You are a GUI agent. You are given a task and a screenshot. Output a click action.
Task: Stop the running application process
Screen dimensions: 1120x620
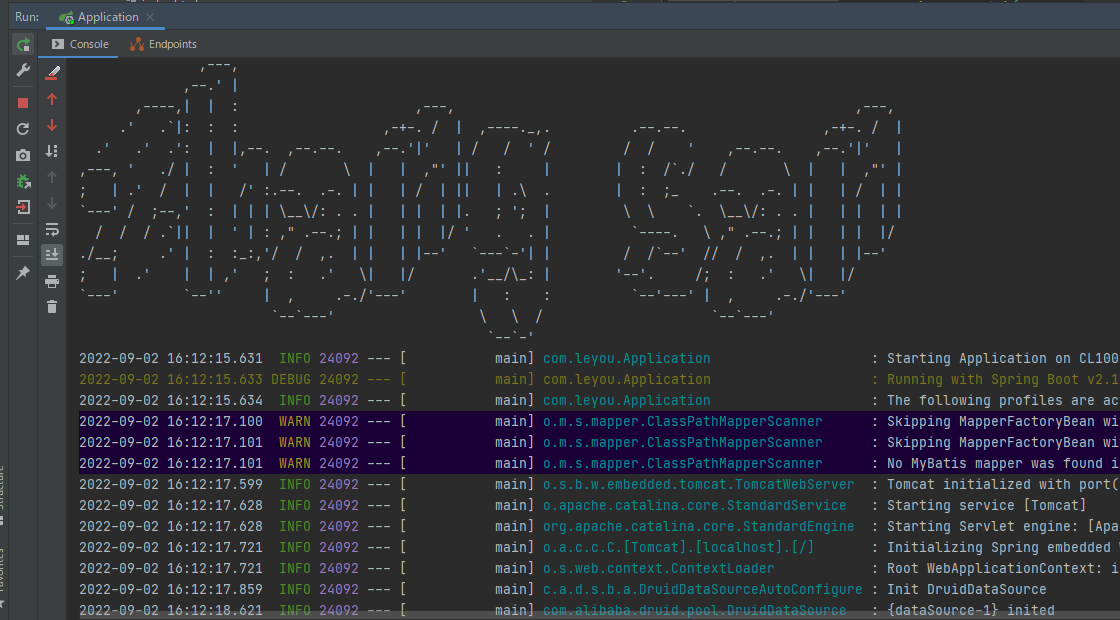pyautogui.click(x=22, y=100)
